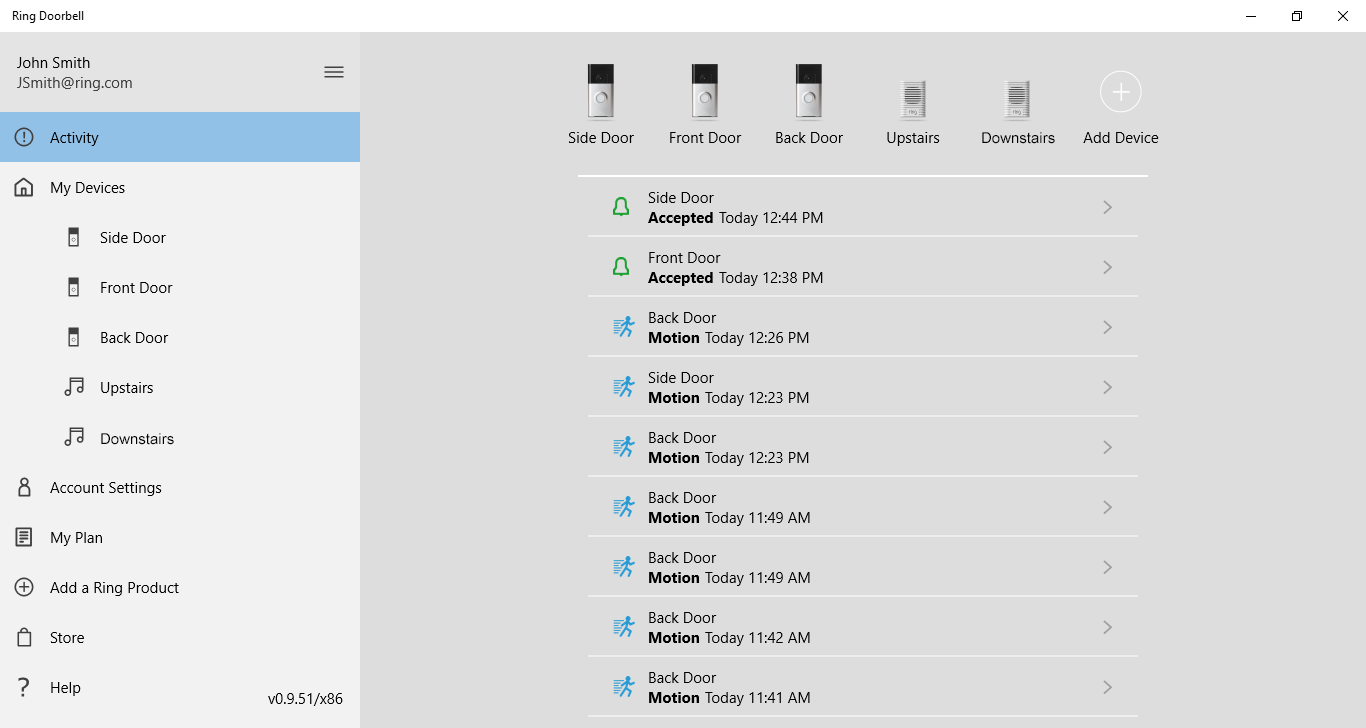Click the Store shopping bag icon

[24, 637]
